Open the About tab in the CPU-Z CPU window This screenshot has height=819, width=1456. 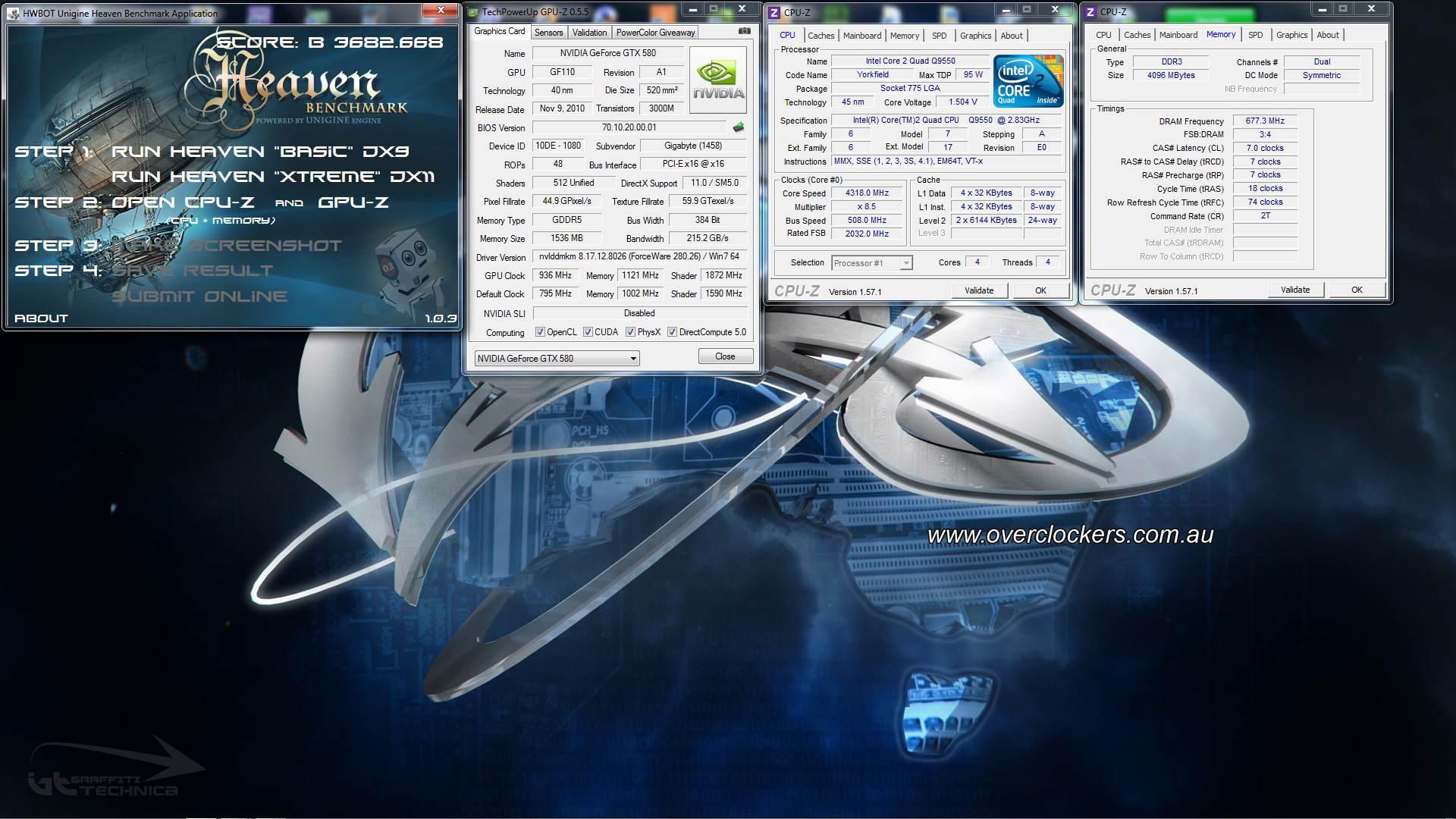pos(1012,36)
